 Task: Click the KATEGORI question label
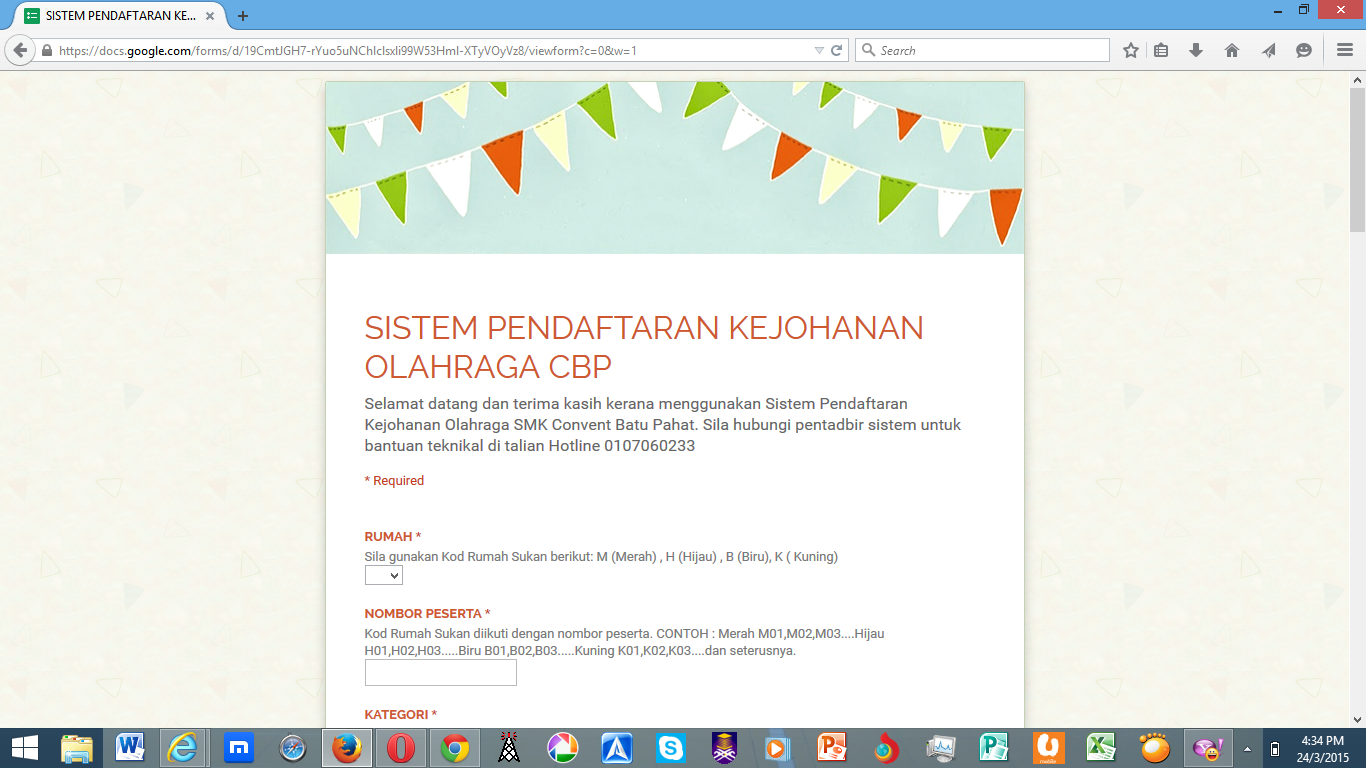click(400, 715)
